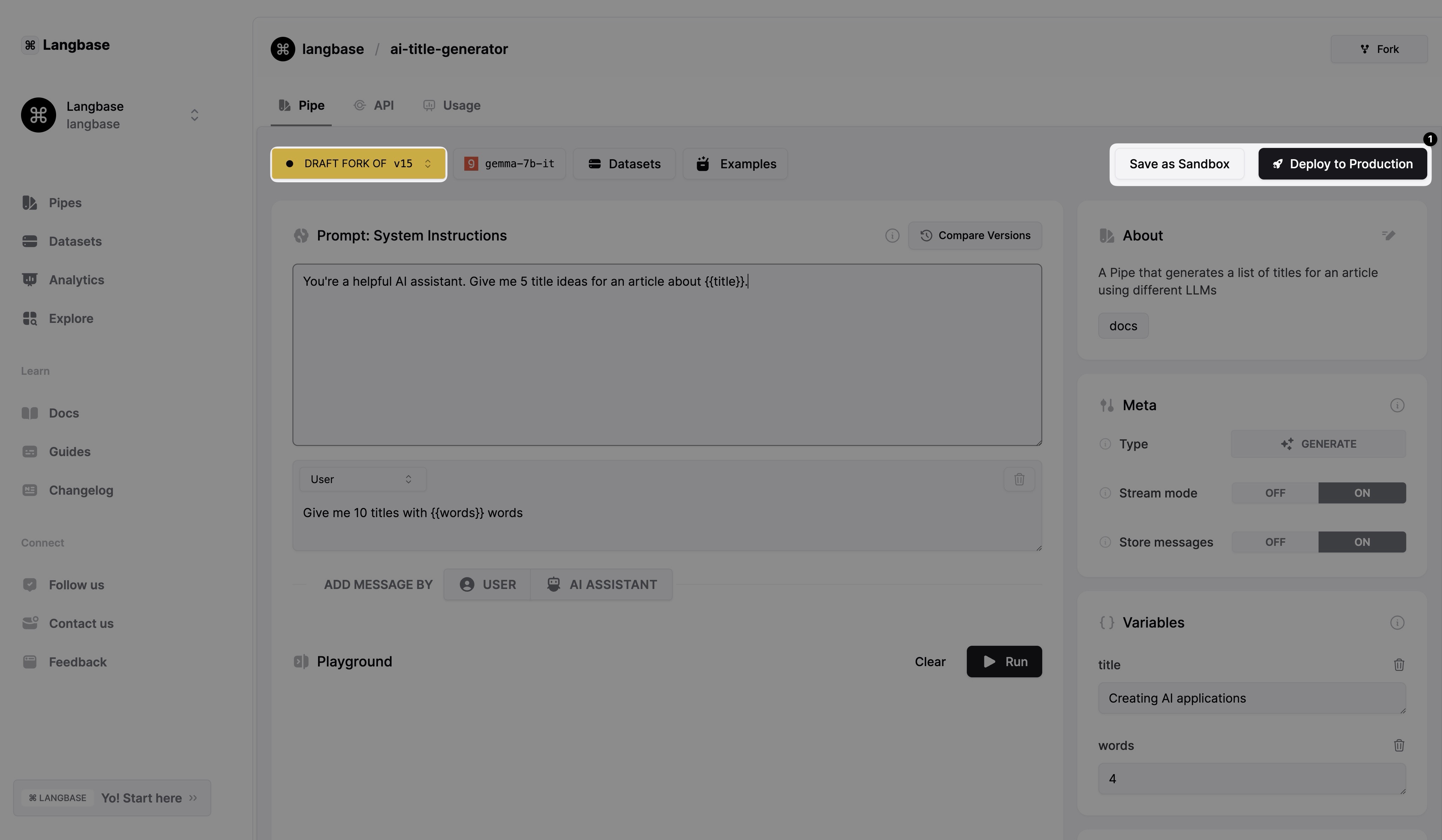Open Analytics in the sidebar
The image size is (1442, 840).
pos(76,280)
